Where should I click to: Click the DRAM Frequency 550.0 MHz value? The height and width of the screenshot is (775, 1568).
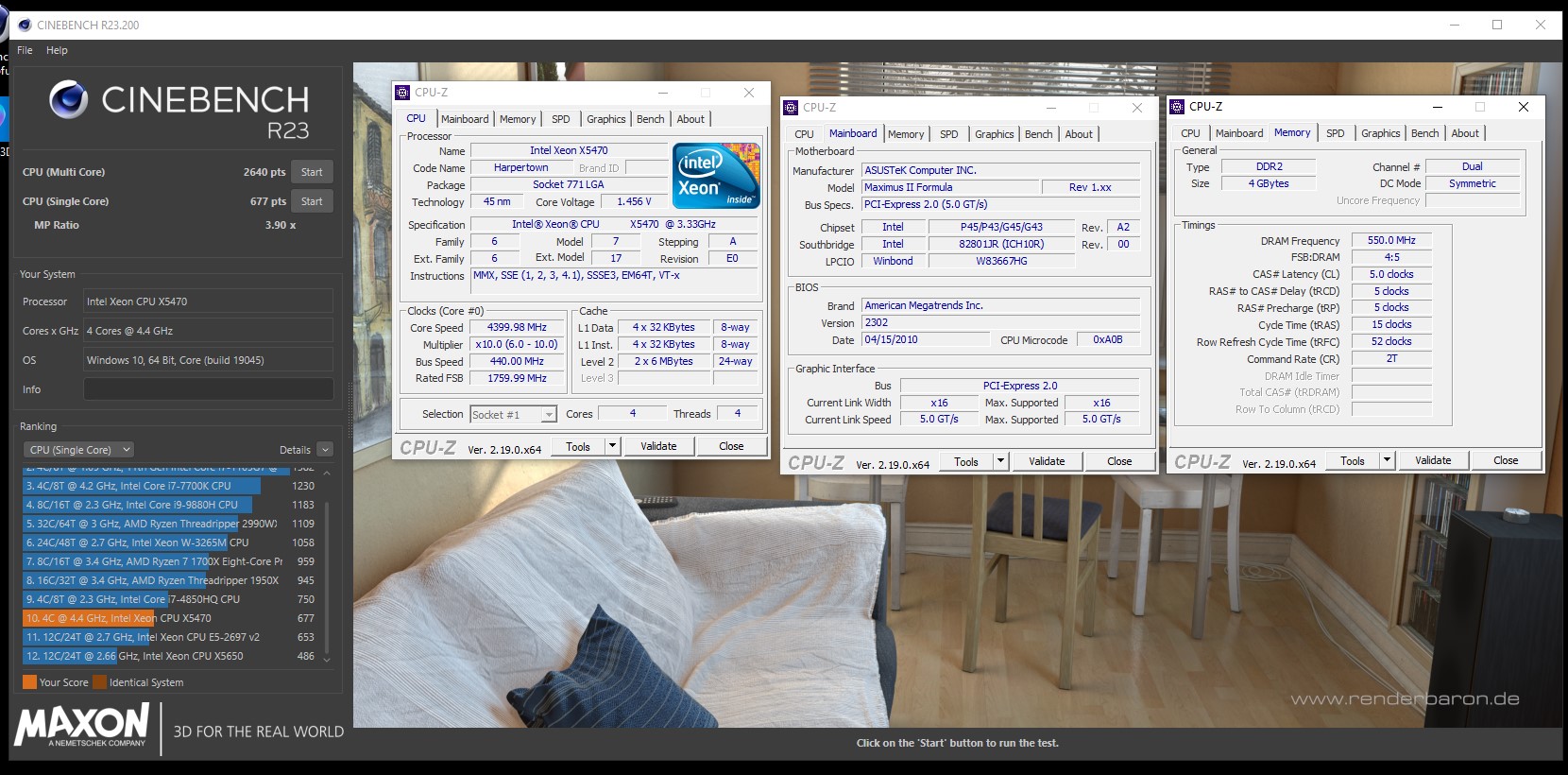point(1391,240)
